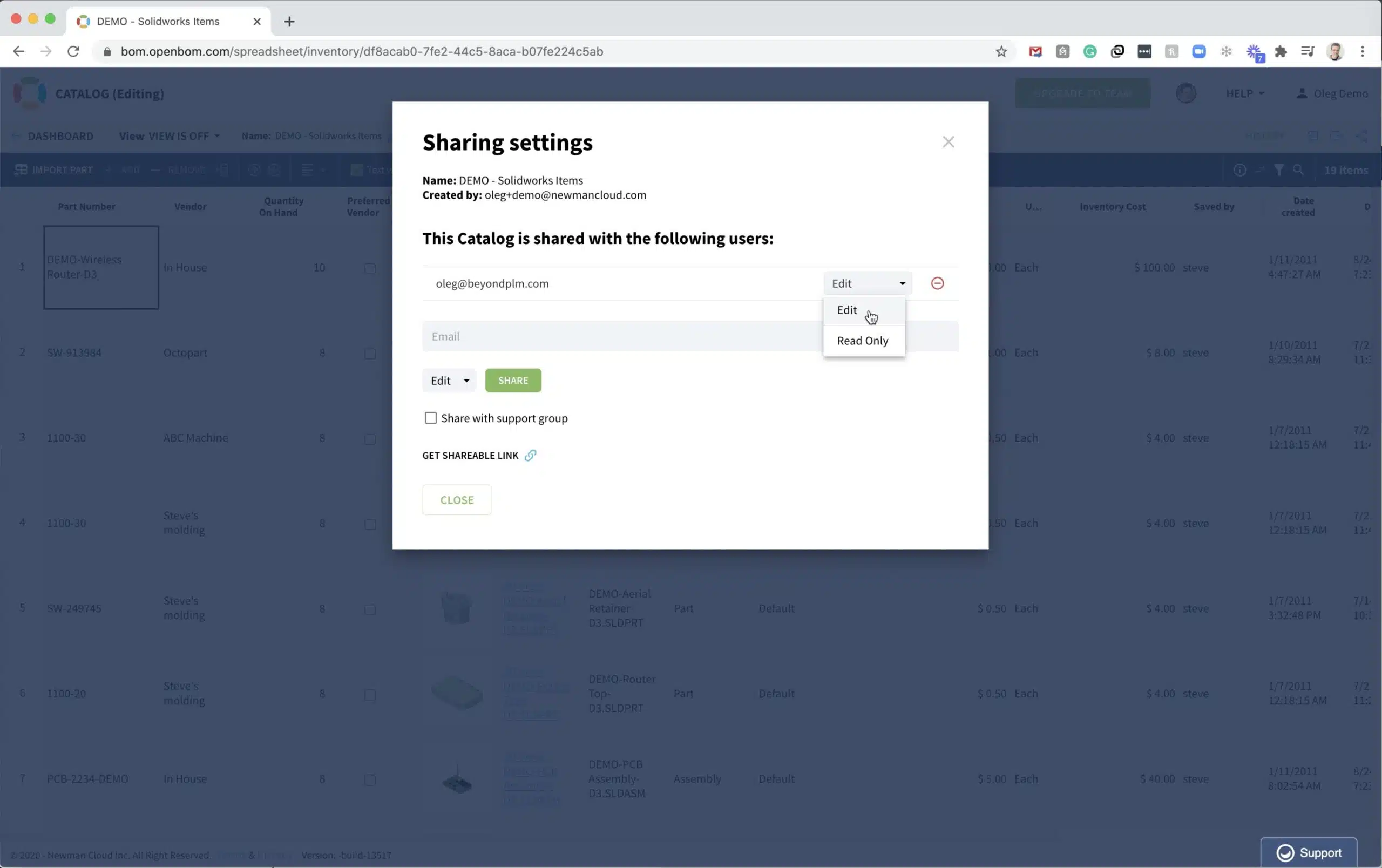Screen dimensions: 1382x868
Task: Click the snowflake extension icon
Action: point(1227,52)
